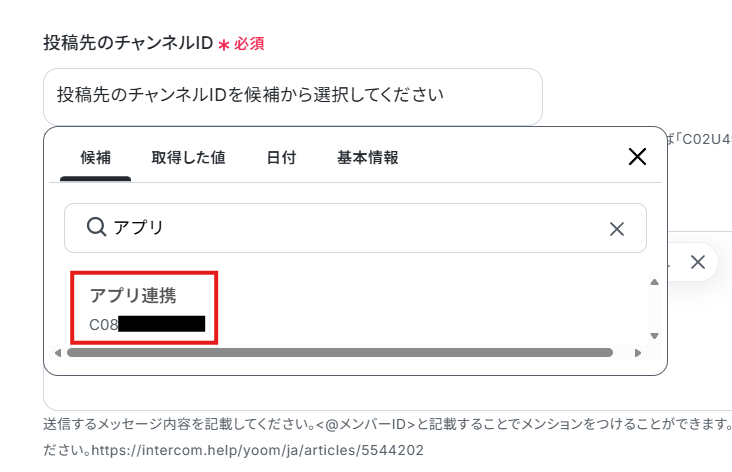Viewport: 732px width, 472px height.
Task: Open the intercom help article link
Action: click(258, 450)
